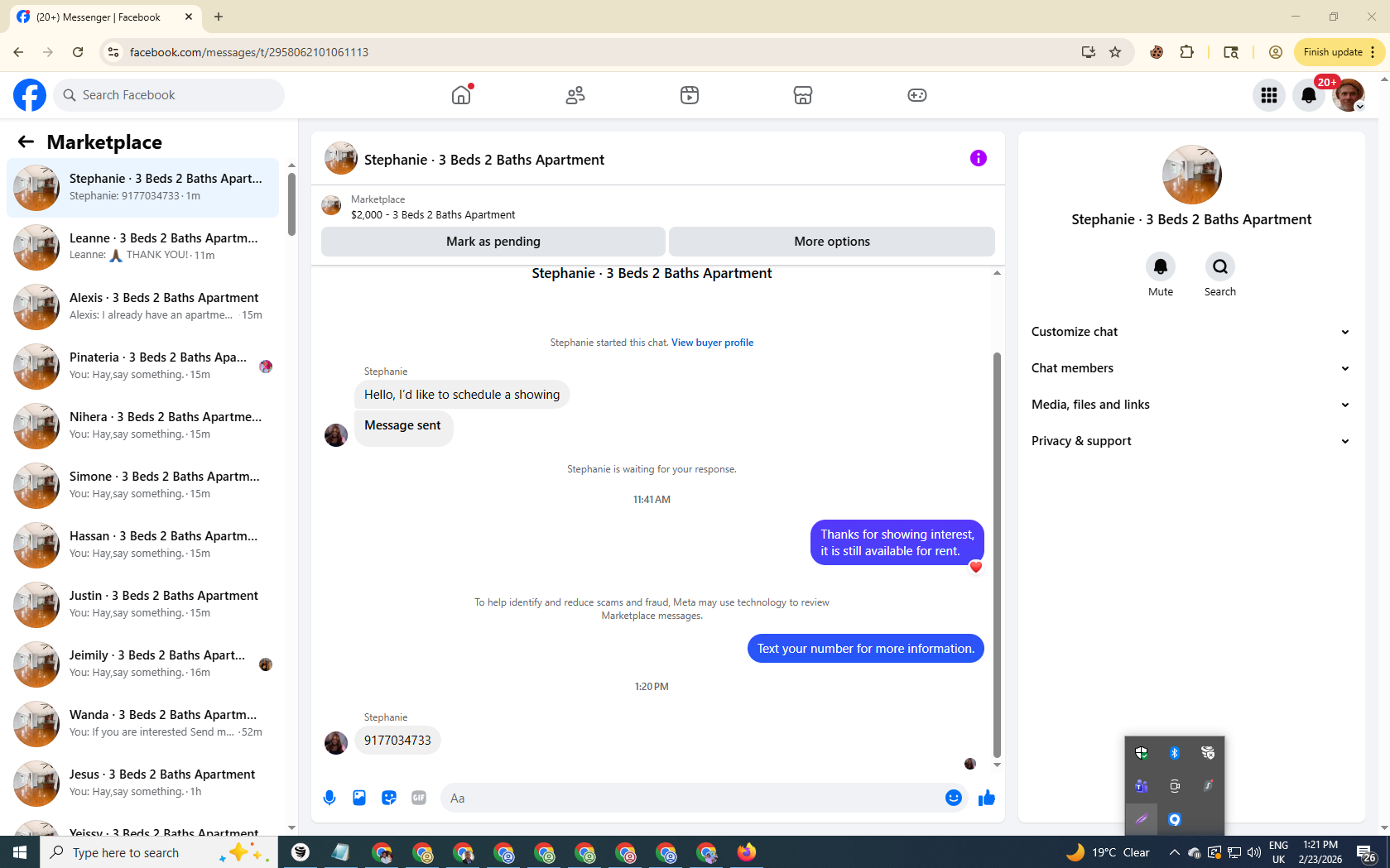Click the weather 19°C Clear widget
The width and height of the screenshot is (1390, 868).
coord(1108,852)
